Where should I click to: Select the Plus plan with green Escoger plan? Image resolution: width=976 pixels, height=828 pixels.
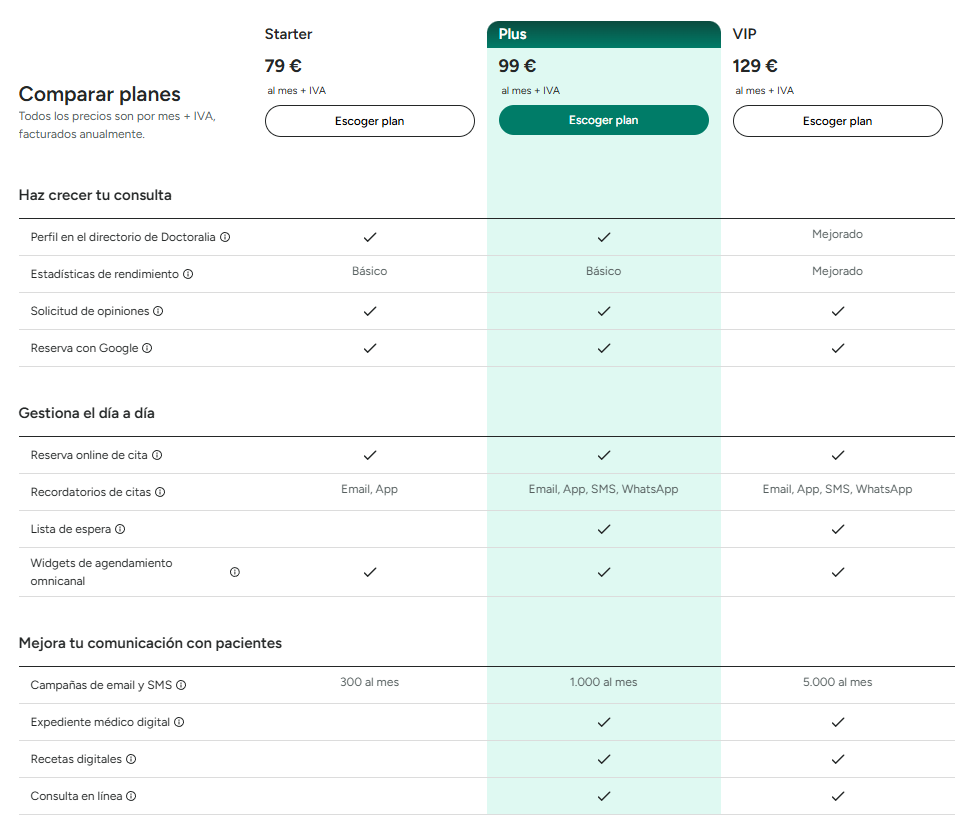click(603, 120)
